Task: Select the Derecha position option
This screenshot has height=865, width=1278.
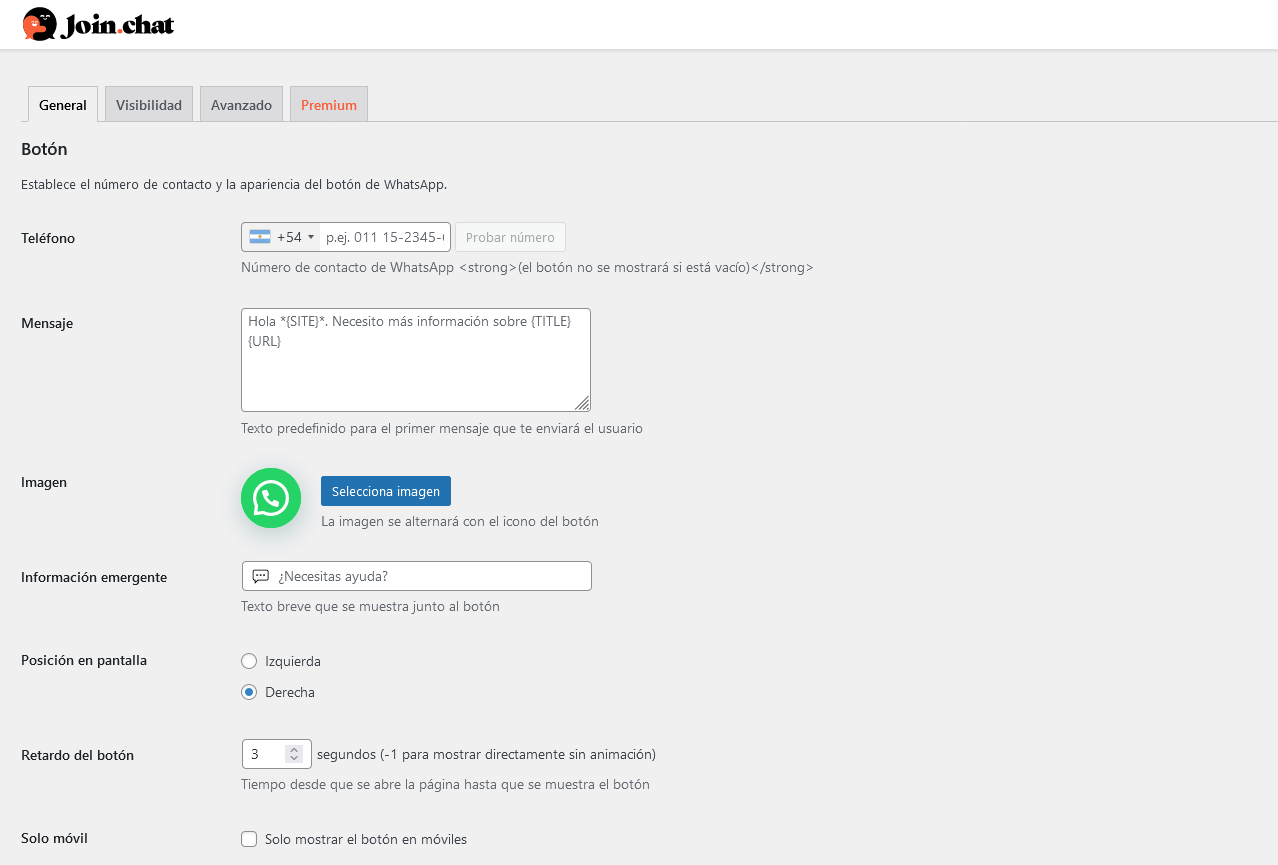Action: click(249, 692)
